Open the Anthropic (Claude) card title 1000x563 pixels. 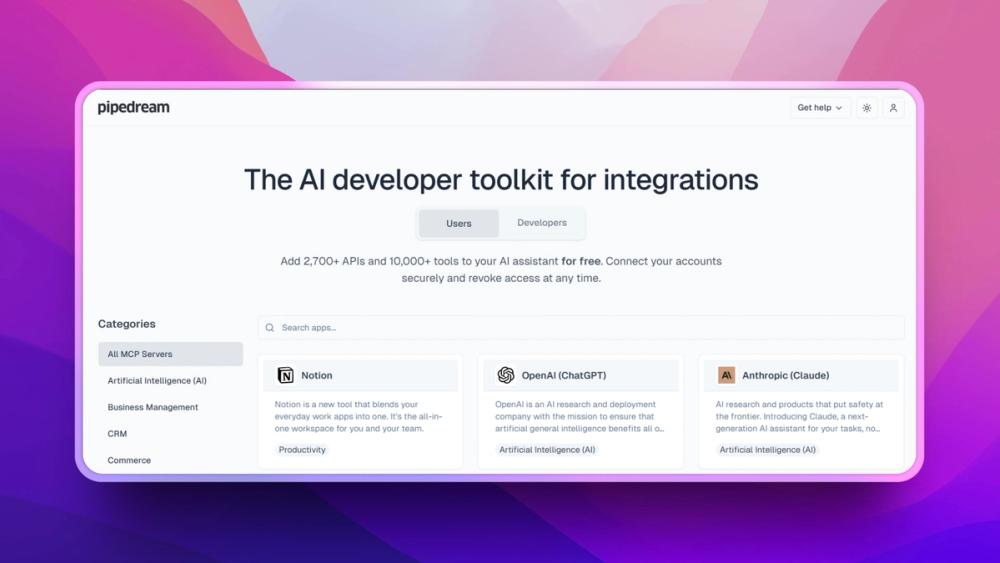[786, 376]
